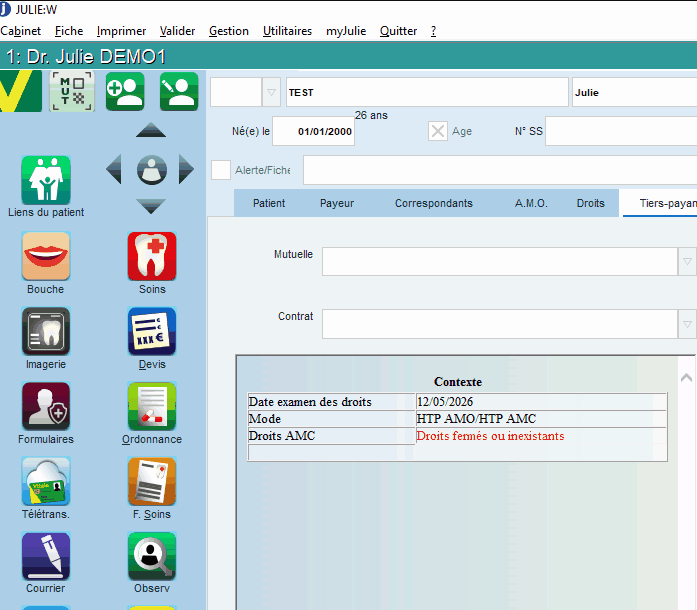697x610 pixels.
Task: Open the Courrier pen icon
Action: coord(46,556)
